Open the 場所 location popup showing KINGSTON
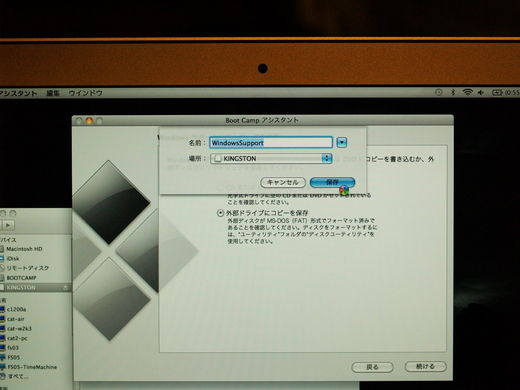Image resolution: width=520 pixels, height=390 pixels. (x=271, y=158)
